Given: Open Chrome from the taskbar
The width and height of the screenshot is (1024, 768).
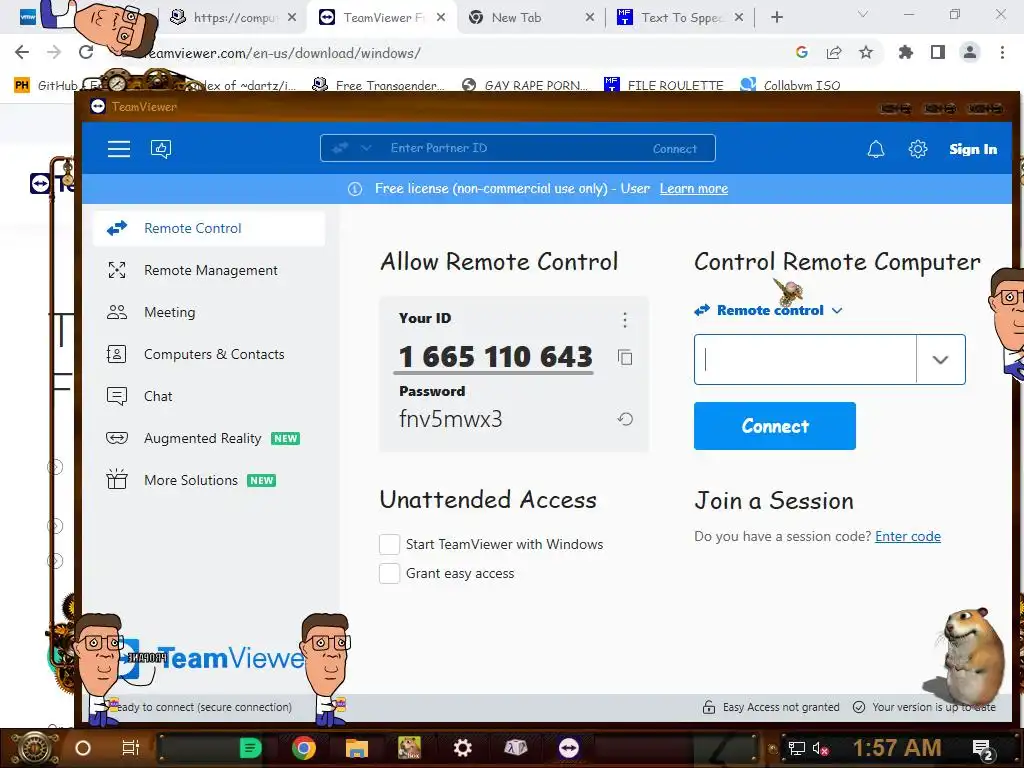Looking at the screenshot, I should tap(304, 748).
